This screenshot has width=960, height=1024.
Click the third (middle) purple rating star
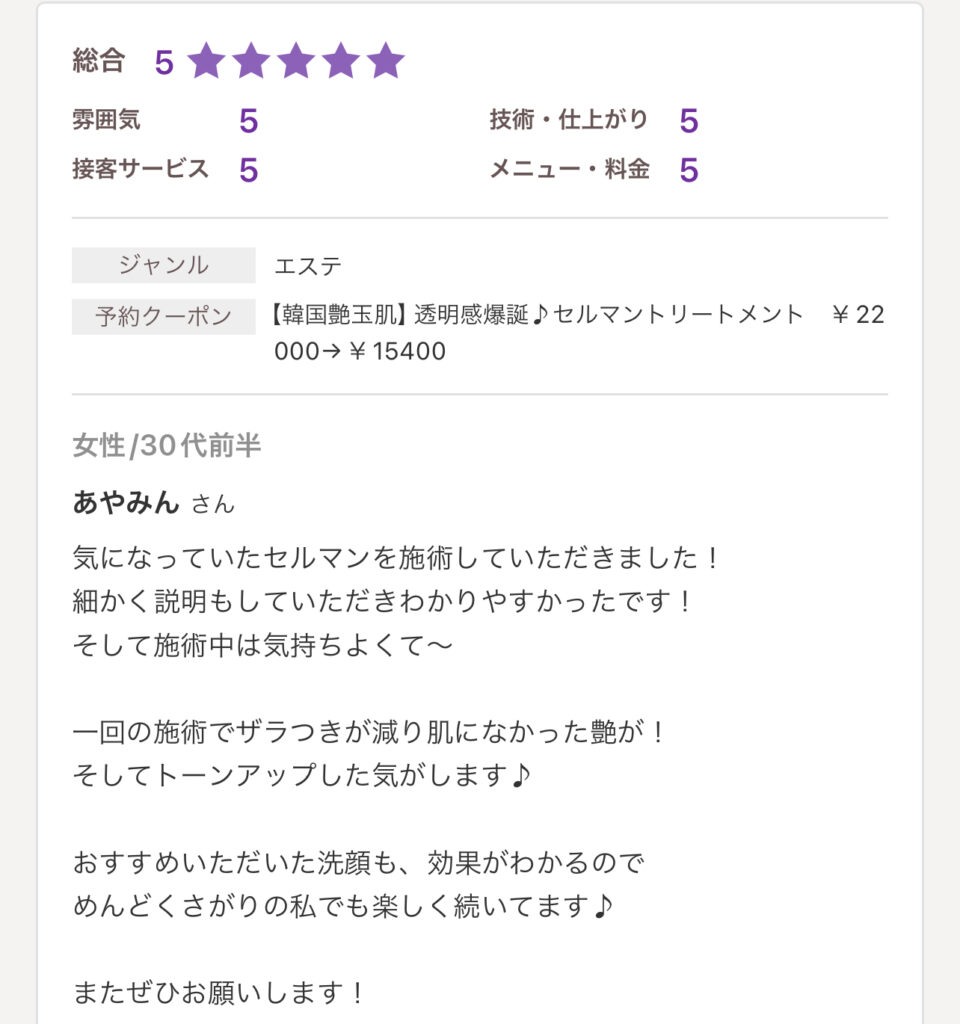point(296,61)
